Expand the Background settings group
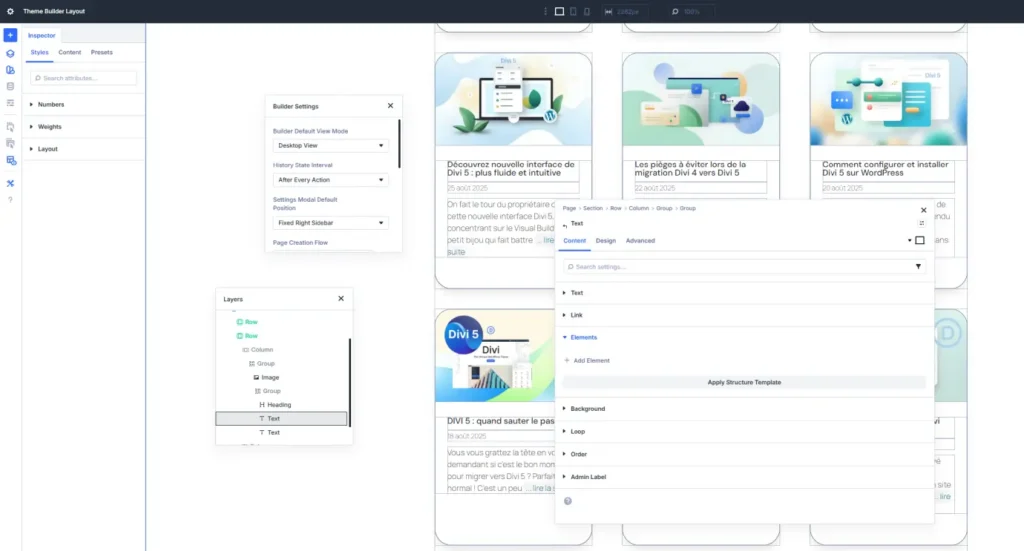This screenshot has height=551, width=1024. (x=744, y=409)
